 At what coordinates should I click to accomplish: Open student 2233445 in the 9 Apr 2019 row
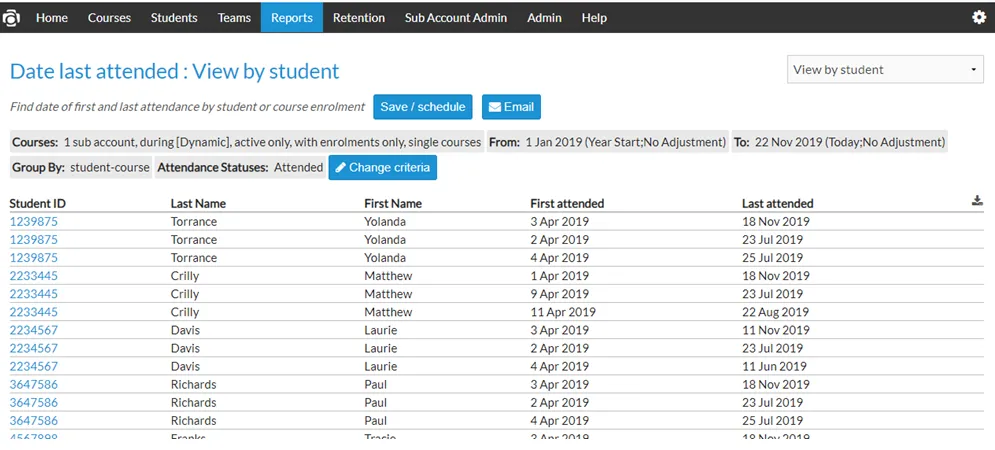tap(34, 294)
